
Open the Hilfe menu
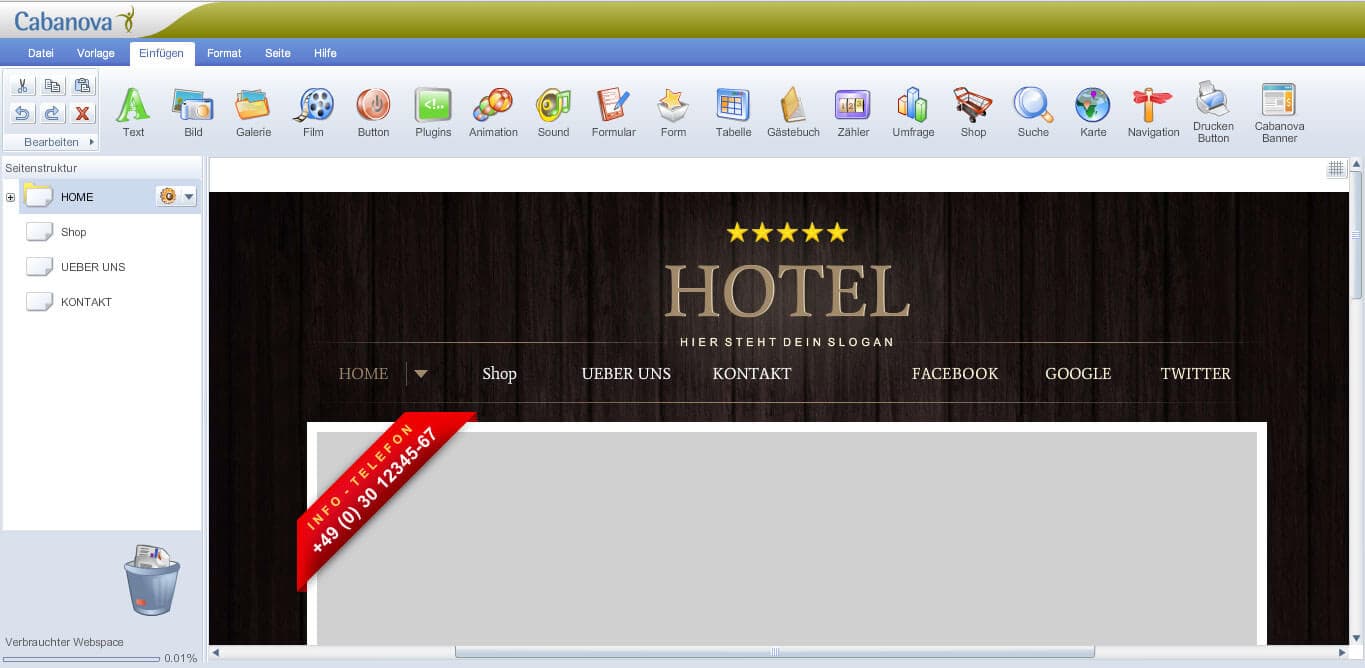coord(325,53)
